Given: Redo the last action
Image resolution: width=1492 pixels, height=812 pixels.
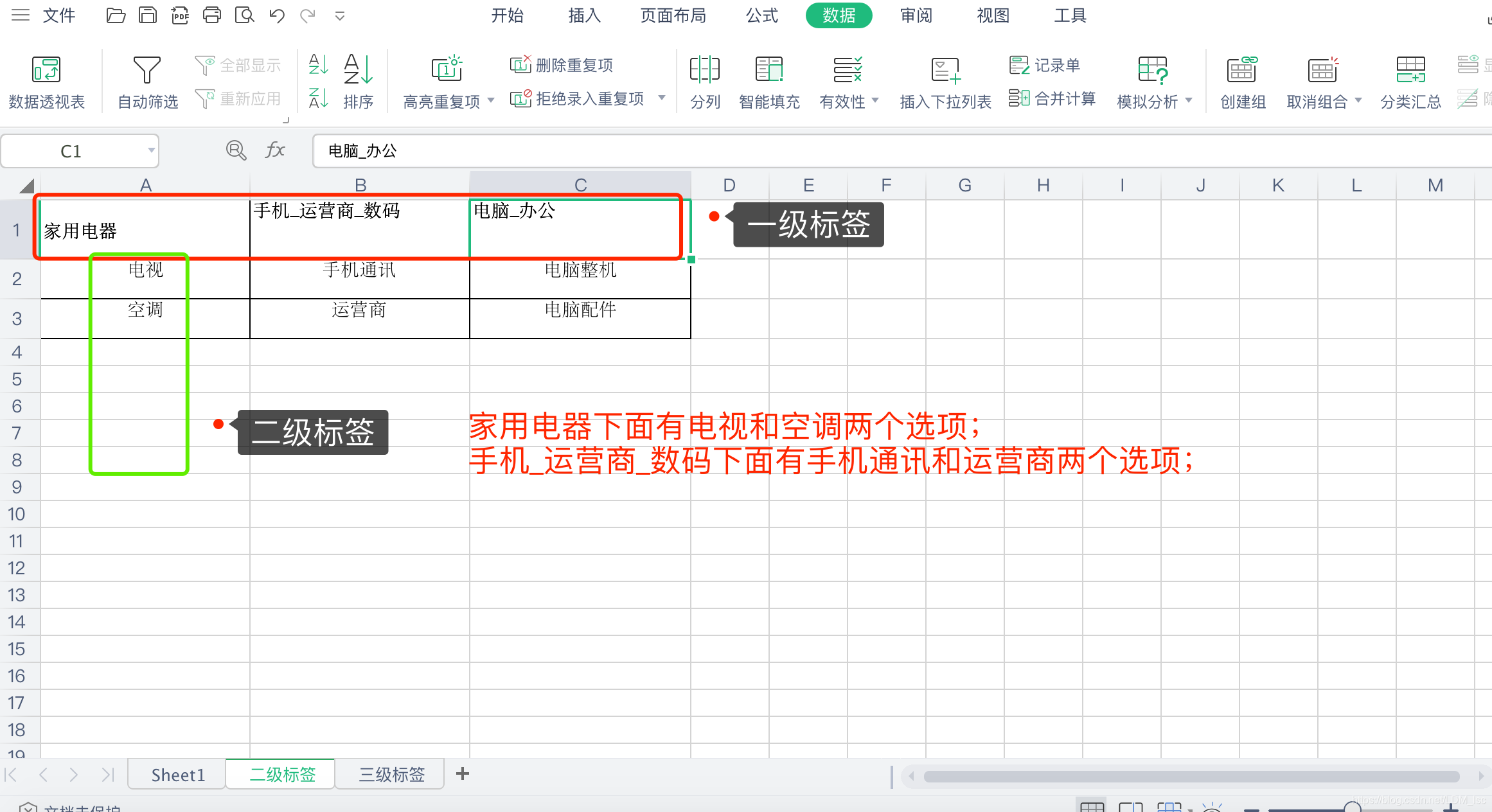Looking at the screenshot, I should click(x=308, y=15).
